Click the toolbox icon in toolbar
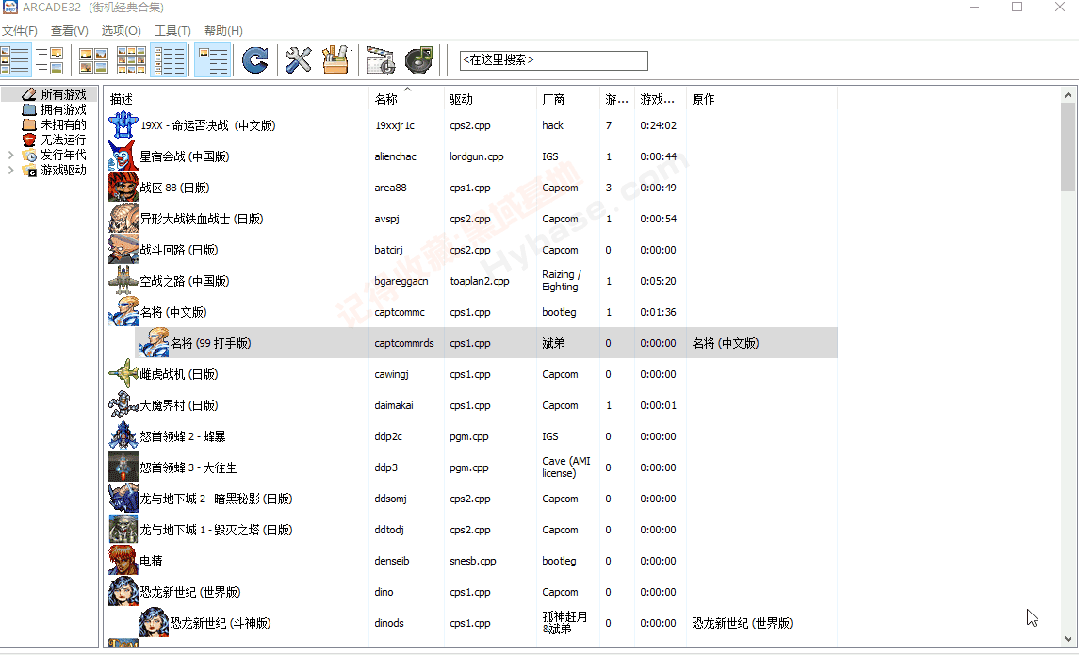The width and height of the screenshot is (1079, 655). pyautogui.click(x=336, y=60)
